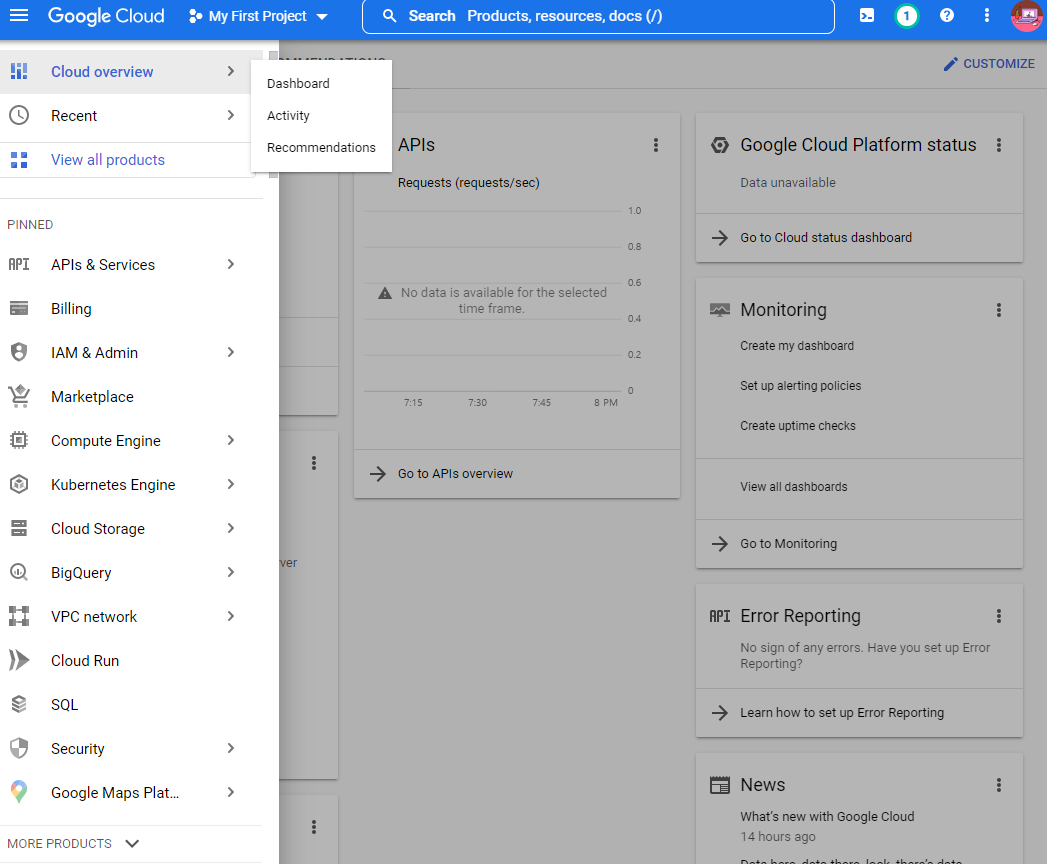Click the Cloud overview icon
Viewport: 1047px width, 864px height.
(19, 71)
